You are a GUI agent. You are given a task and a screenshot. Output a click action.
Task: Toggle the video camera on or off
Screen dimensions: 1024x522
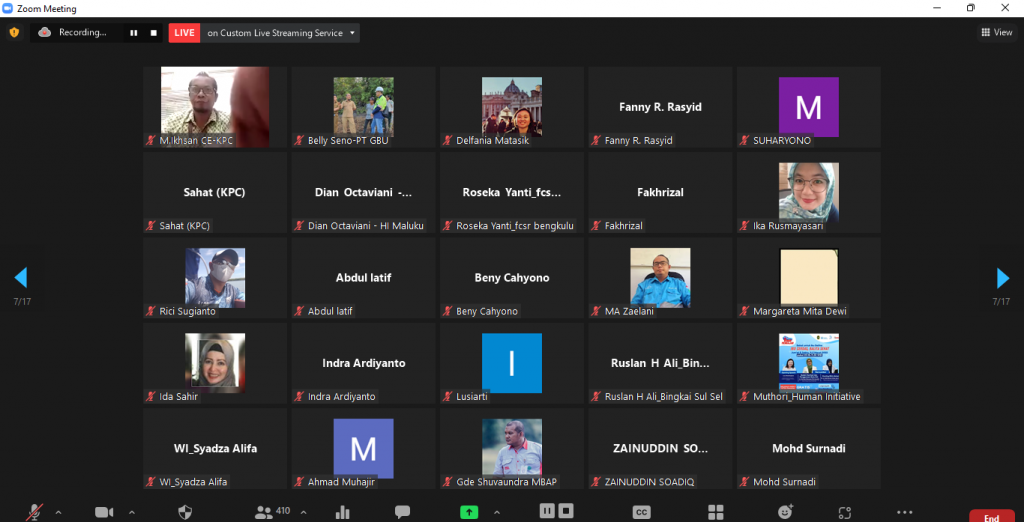point(104,512)
